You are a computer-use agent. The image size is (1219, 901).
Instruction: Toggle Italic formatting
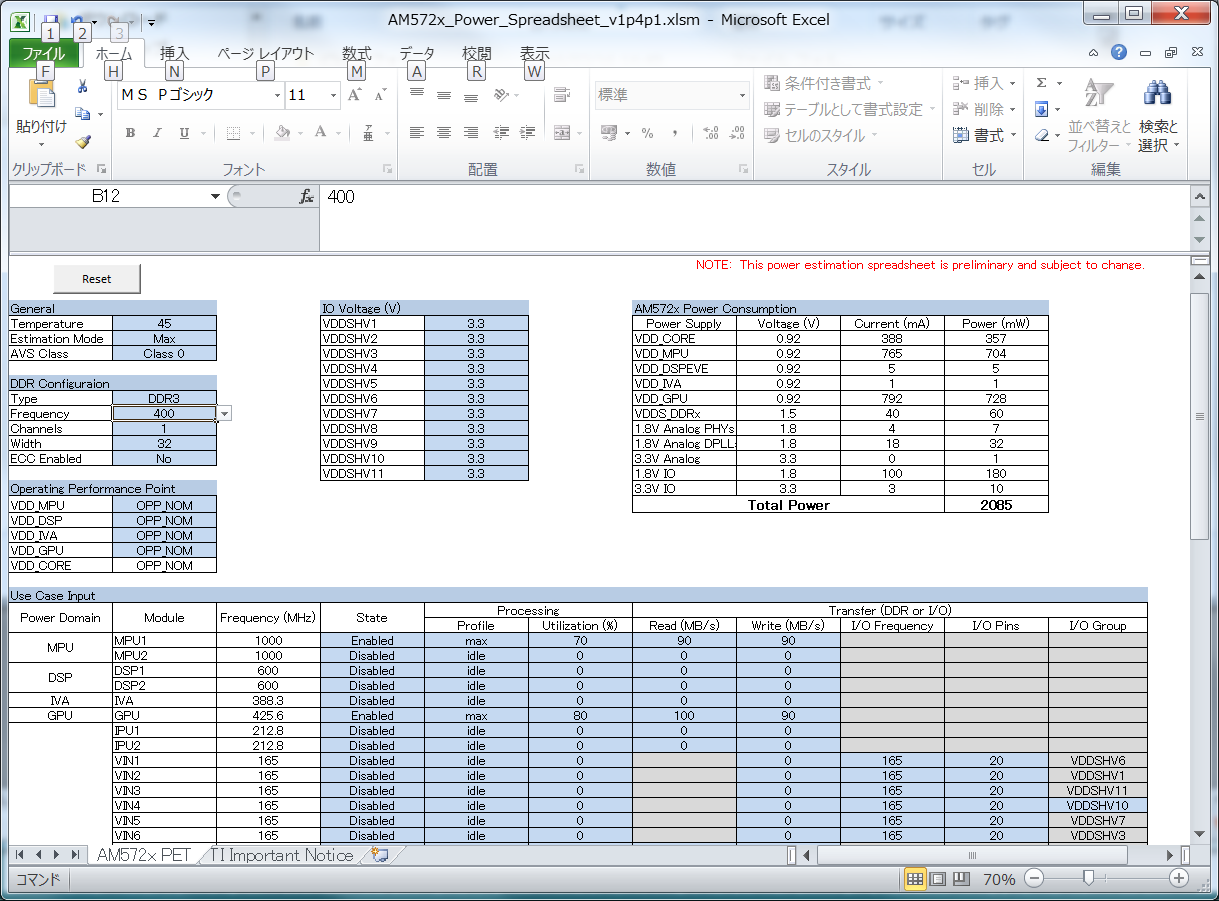point(157,133)
